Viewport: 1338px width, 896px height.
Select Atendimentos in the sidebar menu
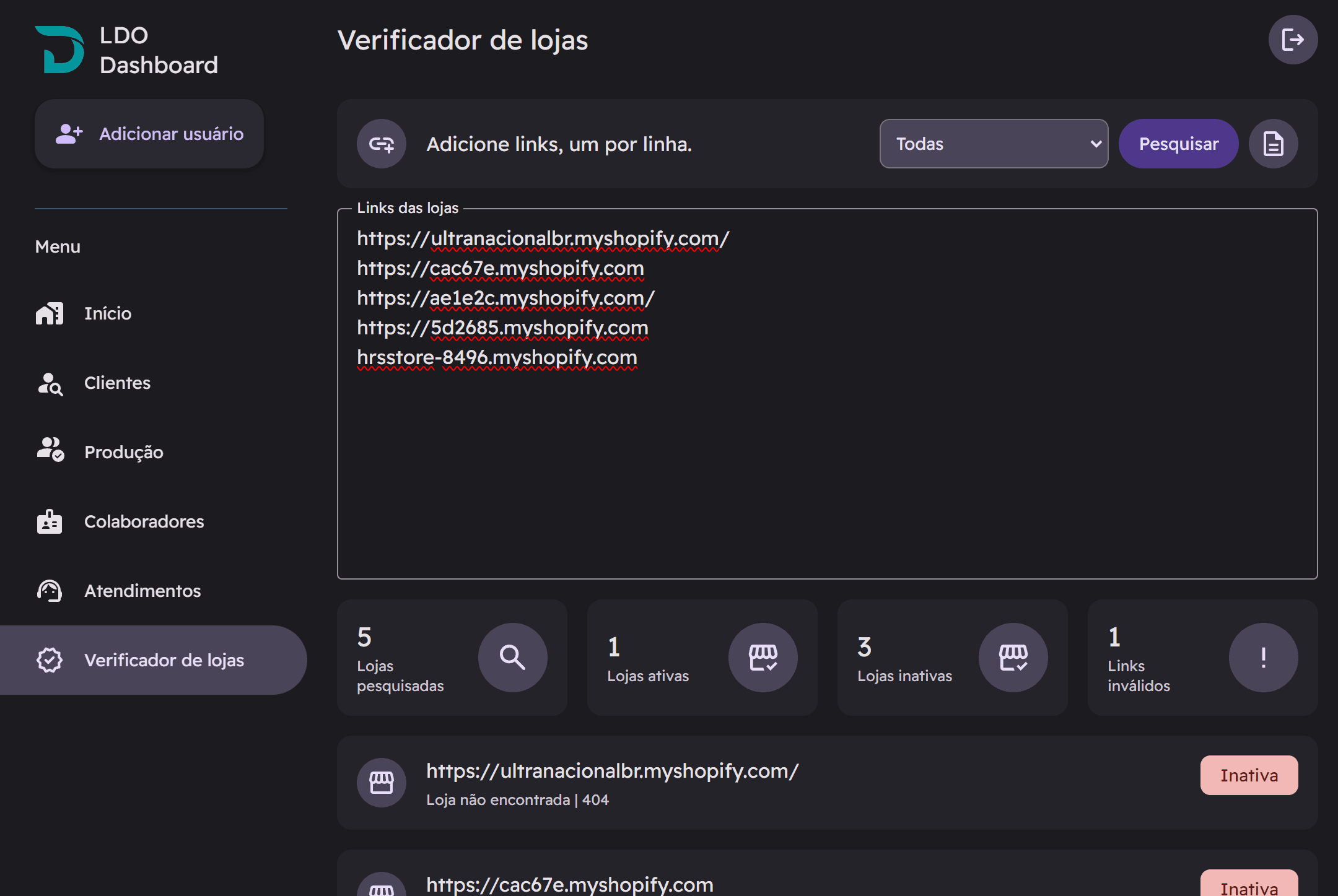(142, 591)
